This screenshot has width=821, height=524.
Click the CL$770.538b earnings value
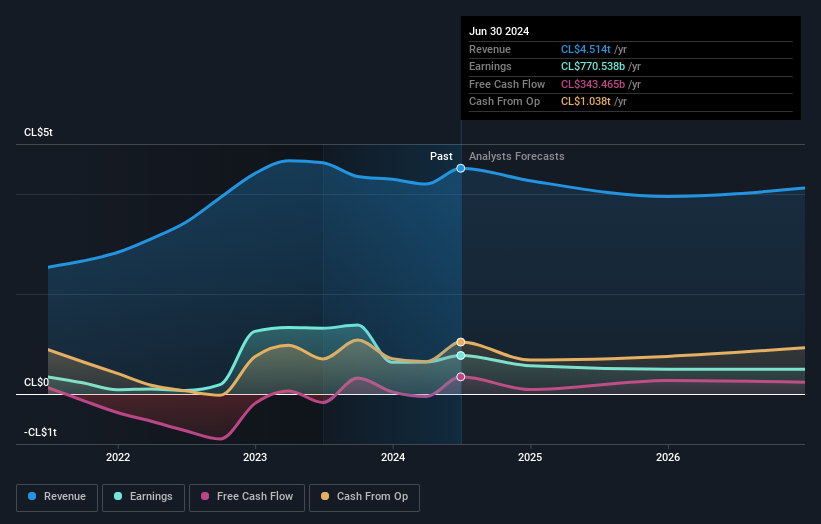tap(593, 66)
